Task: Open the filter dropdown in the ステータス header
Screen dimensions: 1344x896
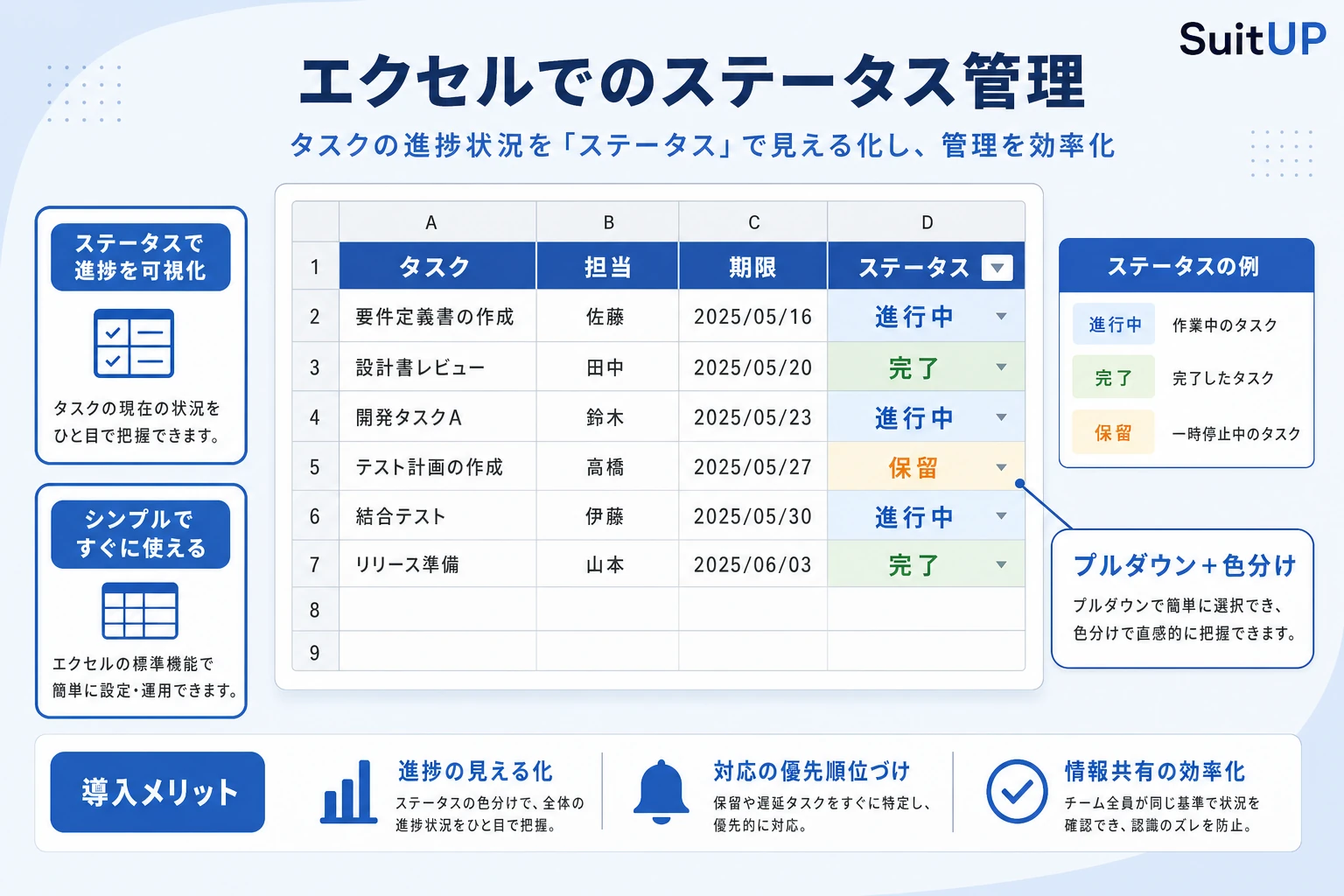Action: coord(997,268)
